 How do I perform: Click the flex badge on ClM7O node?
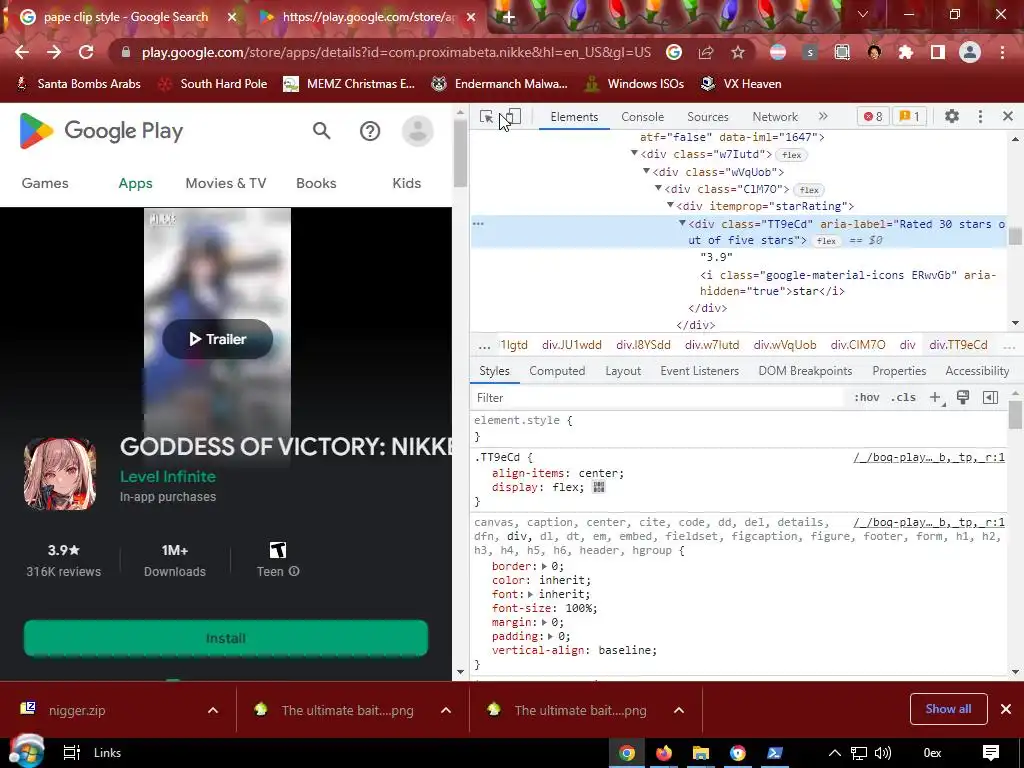point(809,190)
